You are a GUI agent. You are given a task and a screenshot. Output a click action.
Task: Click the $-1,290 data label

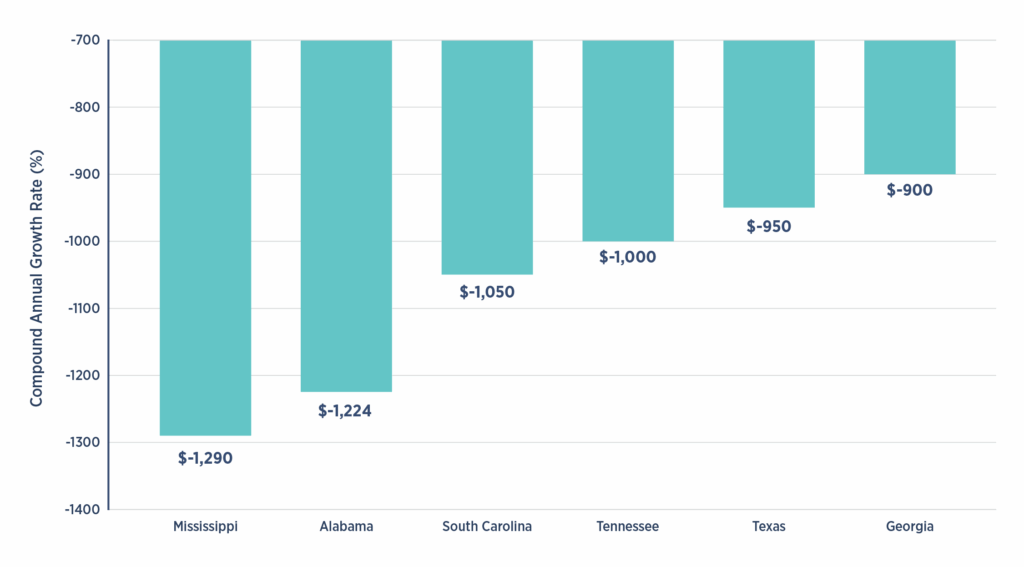205,459
